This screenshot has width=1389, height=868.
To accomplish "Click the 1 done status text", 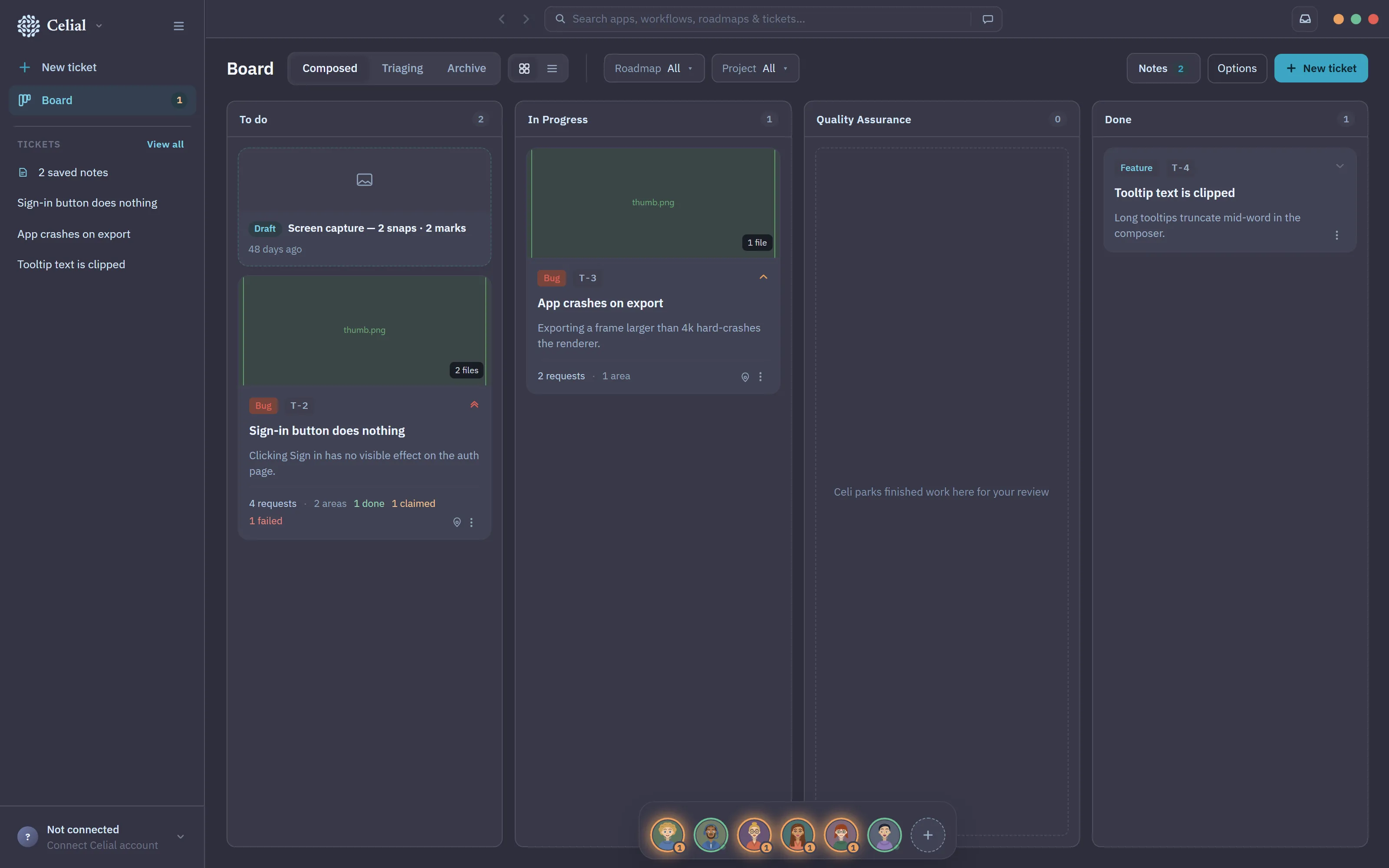I will (369, 504).
